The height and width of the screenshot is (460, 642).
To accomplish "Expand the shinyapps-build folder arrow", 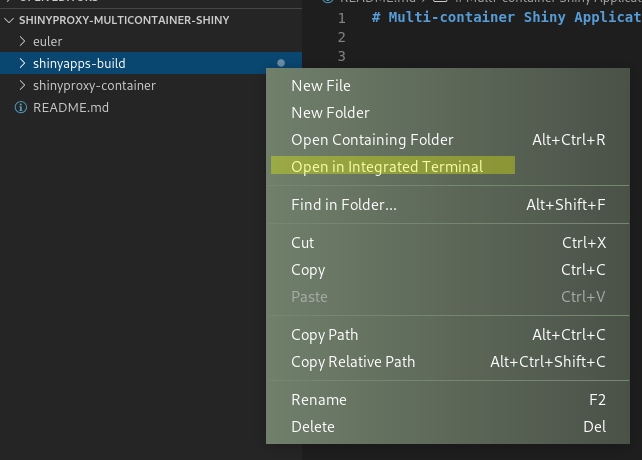I will (23, 64).
